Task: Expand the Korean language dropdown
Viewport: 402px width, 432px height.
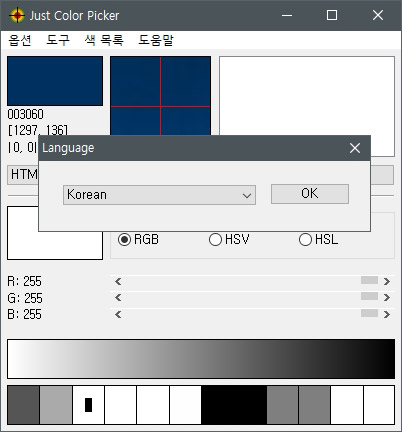Action: [x=159, y=195]
